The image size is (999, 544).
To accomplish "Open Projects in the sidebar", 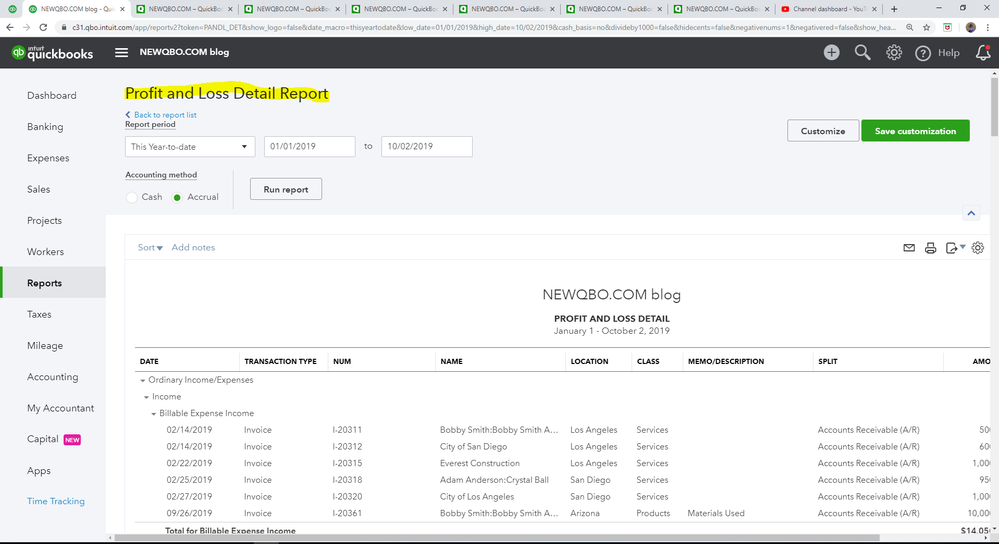I will [45, 220].
